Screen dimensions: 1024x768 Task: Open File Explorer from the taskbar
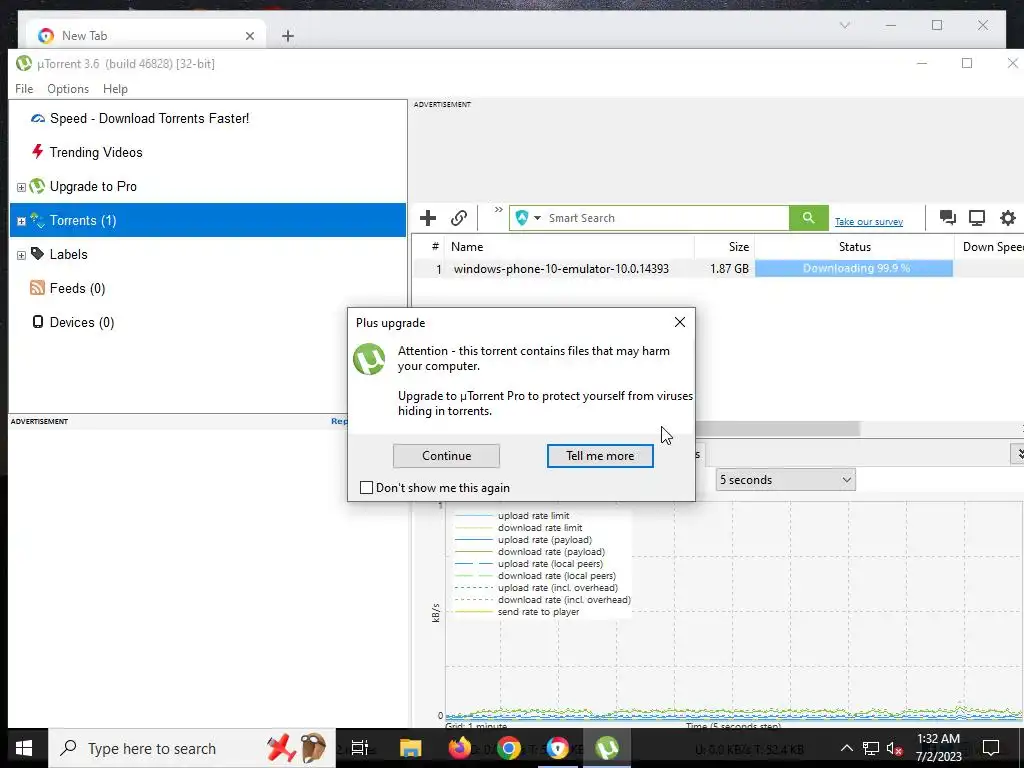411,748
